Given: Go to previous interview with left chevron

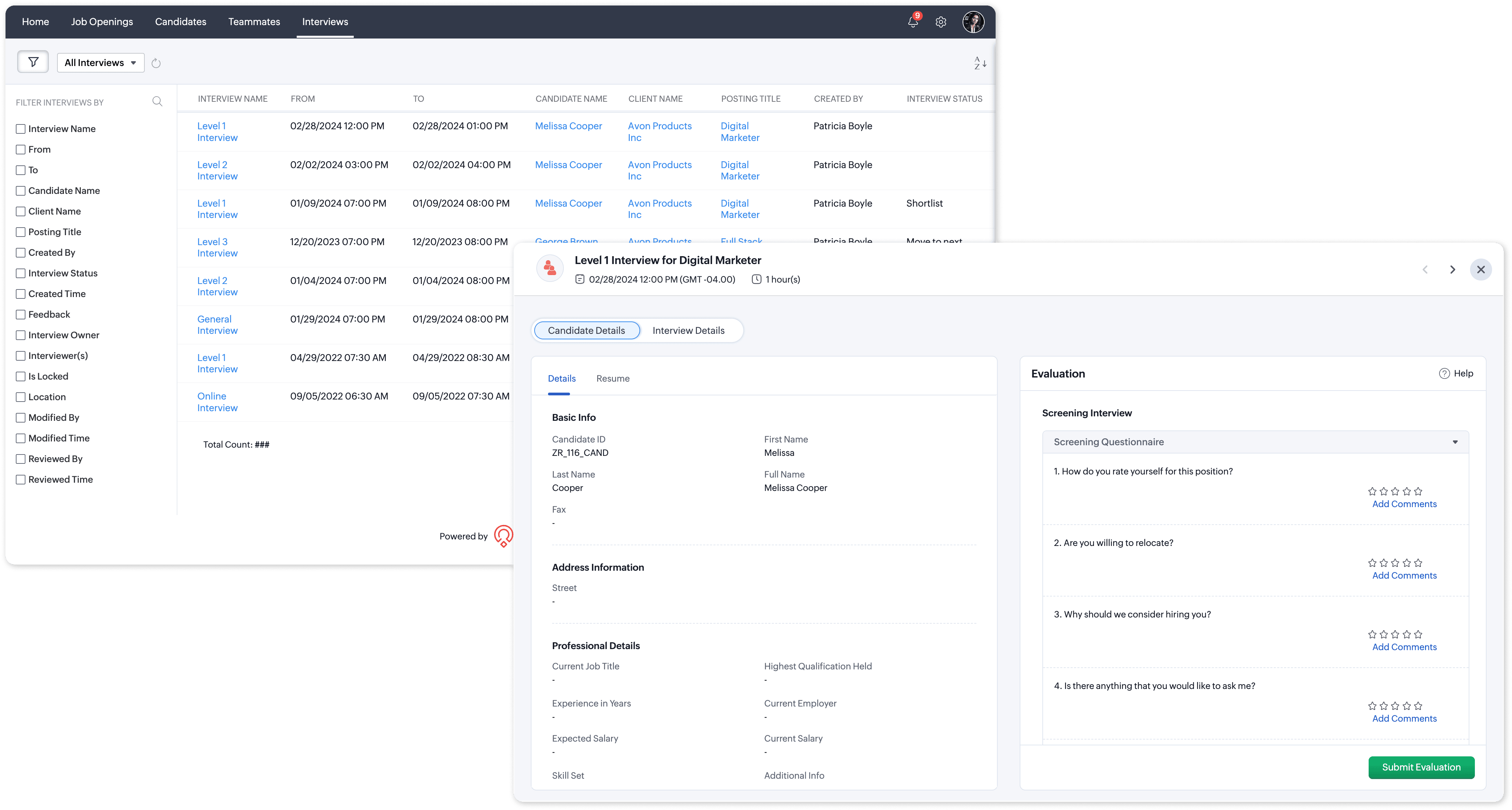Looking at the screenshot, I should pos(1425,270).
